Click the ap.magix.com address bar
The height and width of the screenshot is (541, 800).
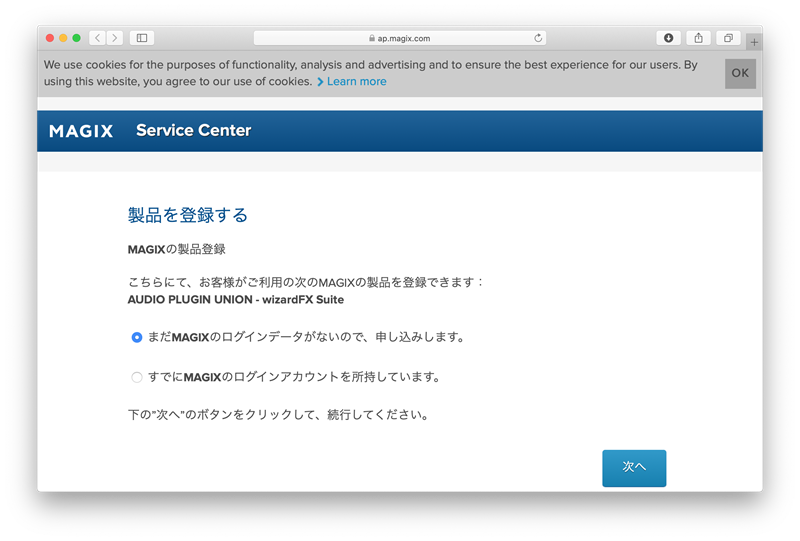pos(400,38)
